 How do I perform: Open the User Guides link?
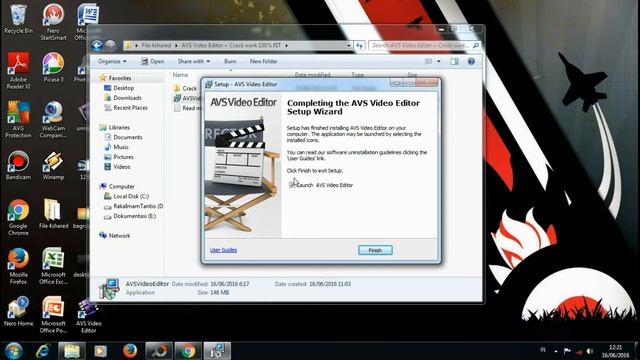223,250
